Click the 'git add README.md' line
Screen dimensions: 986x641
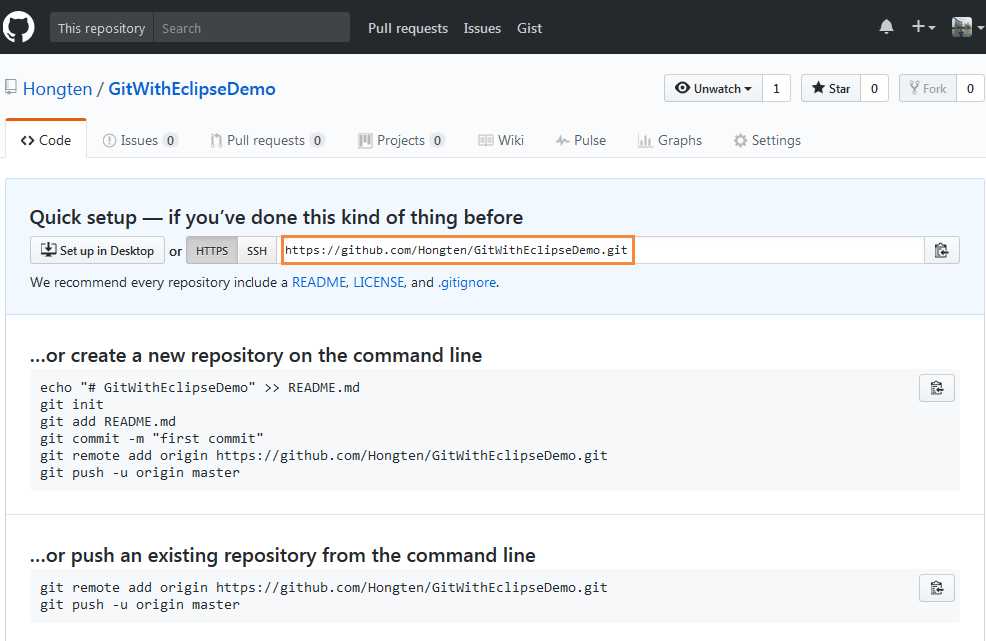(x=108, y=421)
